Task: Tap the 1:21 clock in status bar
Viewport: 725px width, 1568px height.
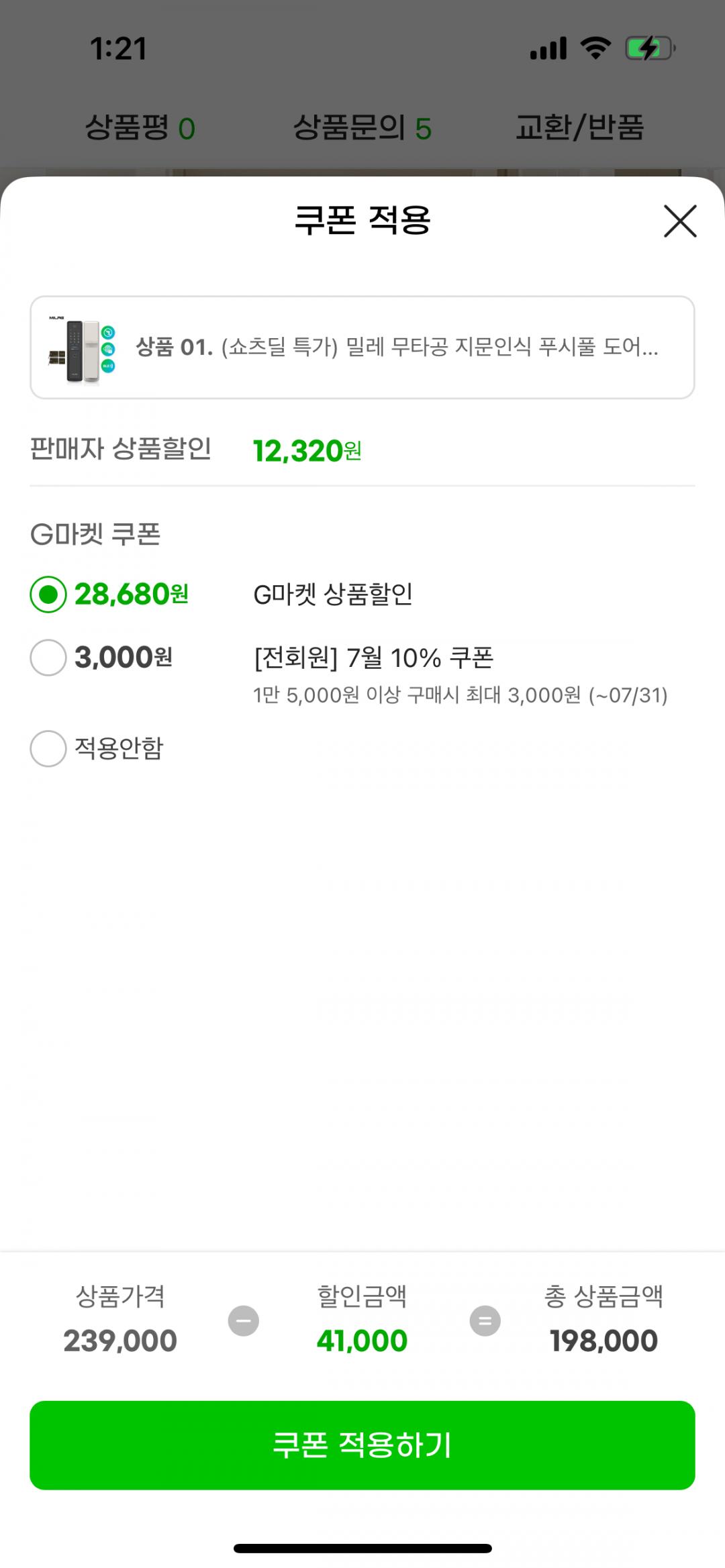Action: pyautogui.click(x=118, y=49)
